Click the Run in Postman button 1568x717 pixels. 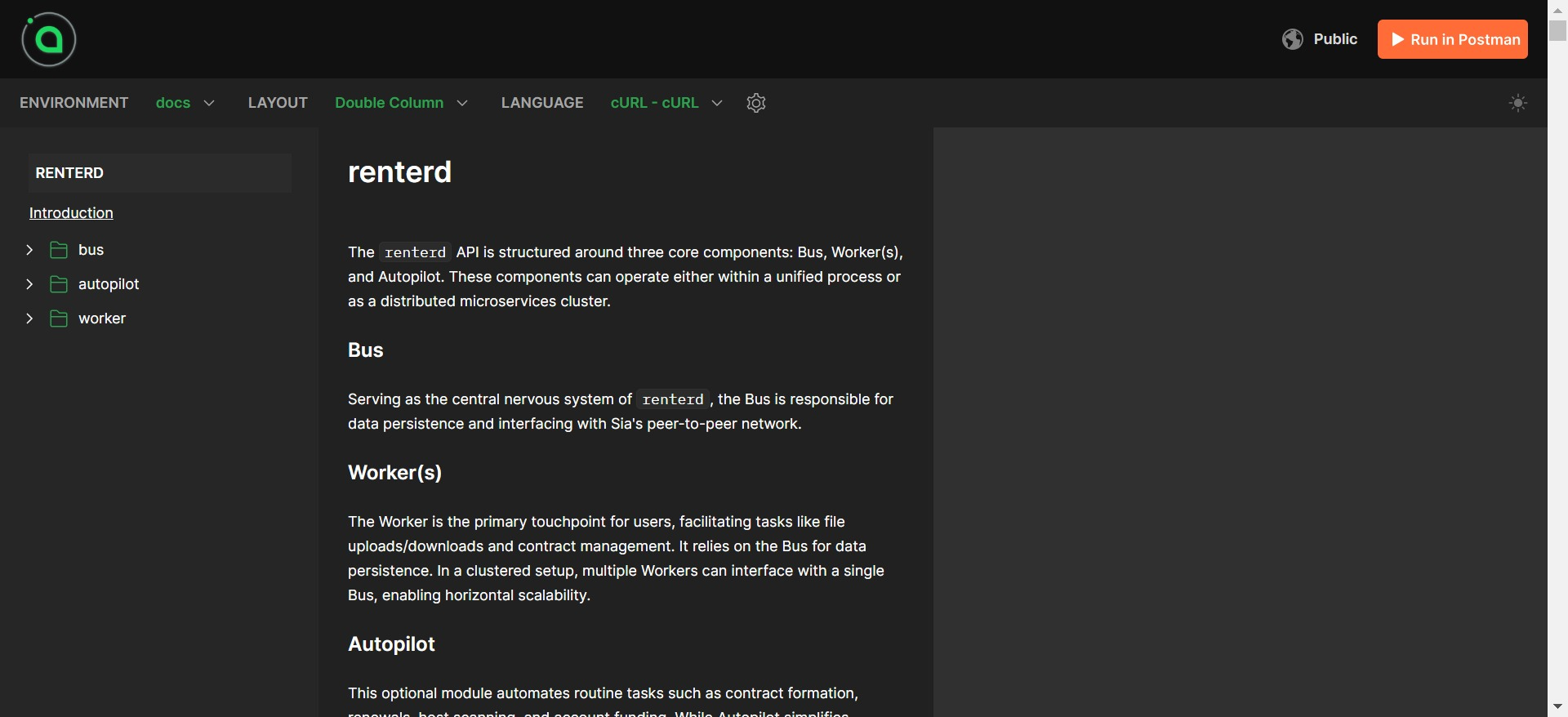(1453, 39)
